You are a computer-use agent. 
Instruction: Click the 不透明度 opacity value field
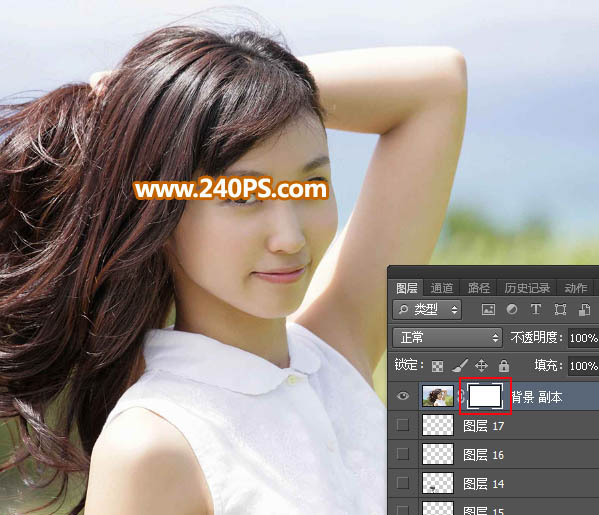583,338
